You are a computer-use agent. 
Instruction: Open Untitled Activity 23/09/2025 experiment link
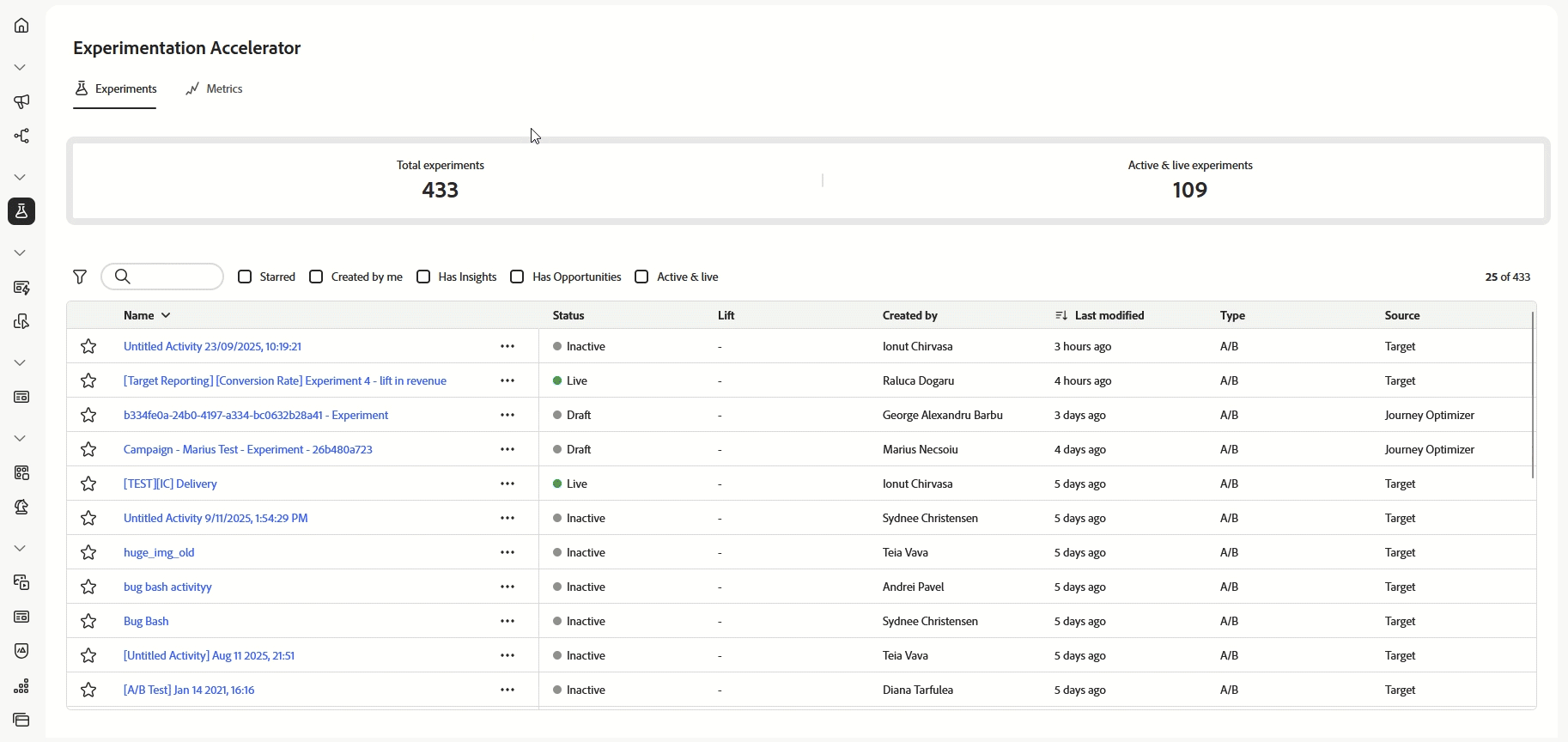[x=212, y=346]
